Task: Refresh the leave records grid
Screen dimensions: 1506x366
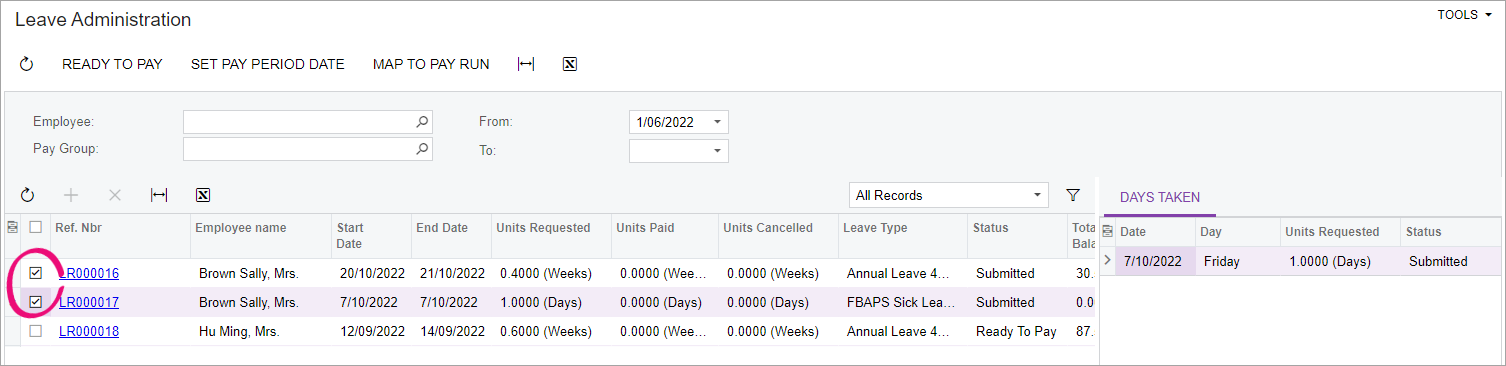Action: (27, 195)
